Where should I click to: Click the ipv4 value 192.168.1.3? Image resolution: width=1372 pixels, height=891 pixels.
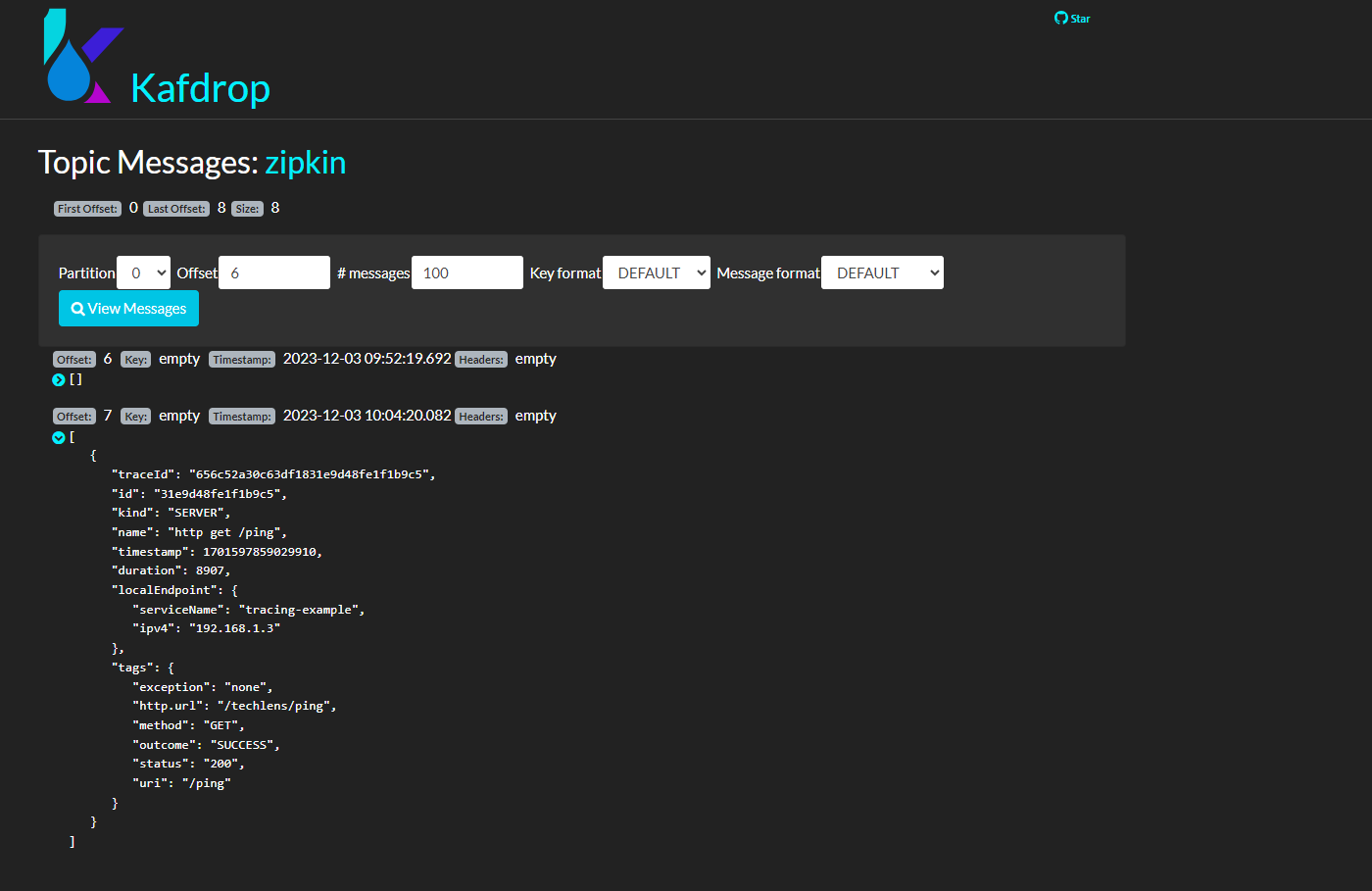[x=234, y=628]
